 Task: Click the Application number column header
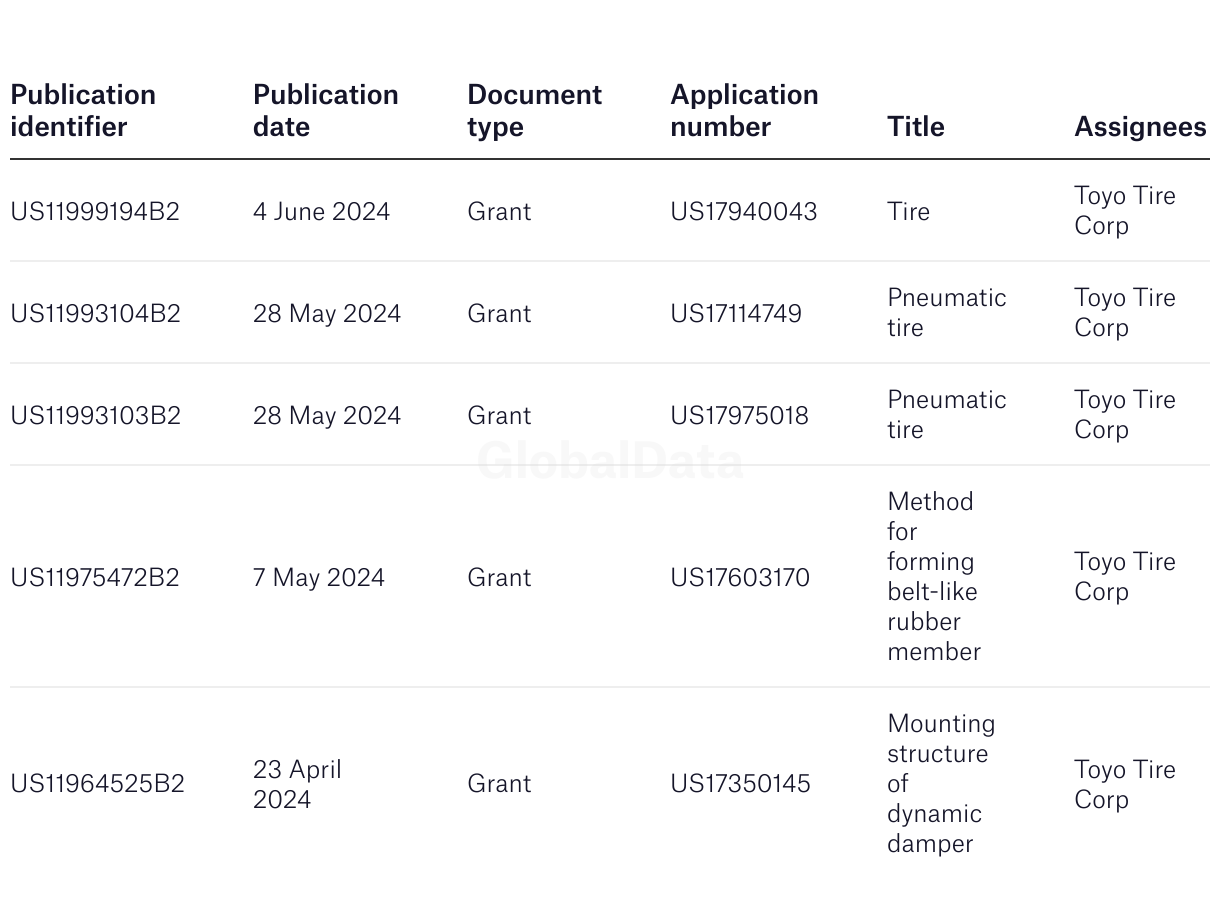point(744,111)
